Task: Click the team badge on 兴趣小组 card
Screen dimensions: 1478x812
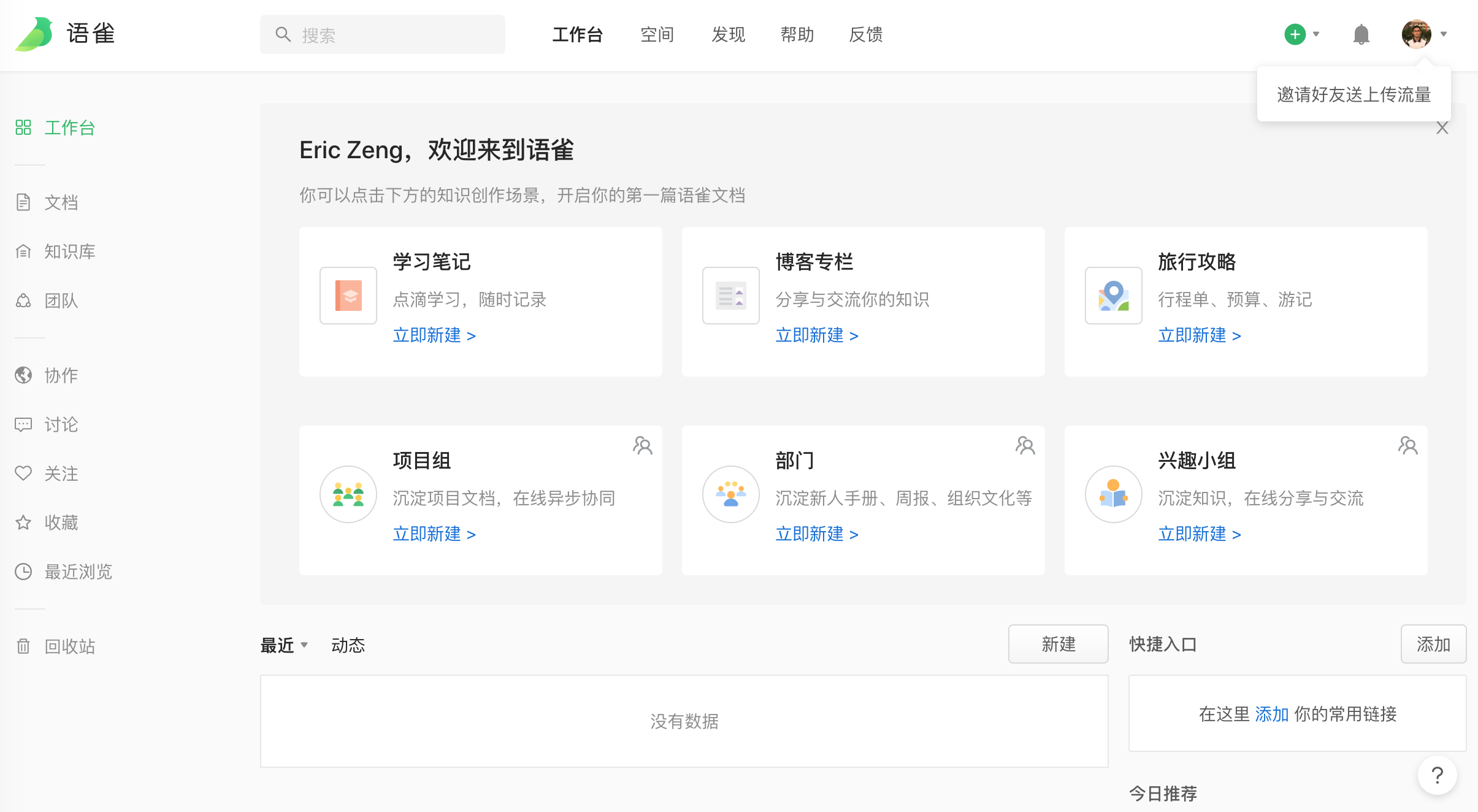Action: pos(1408,445)
